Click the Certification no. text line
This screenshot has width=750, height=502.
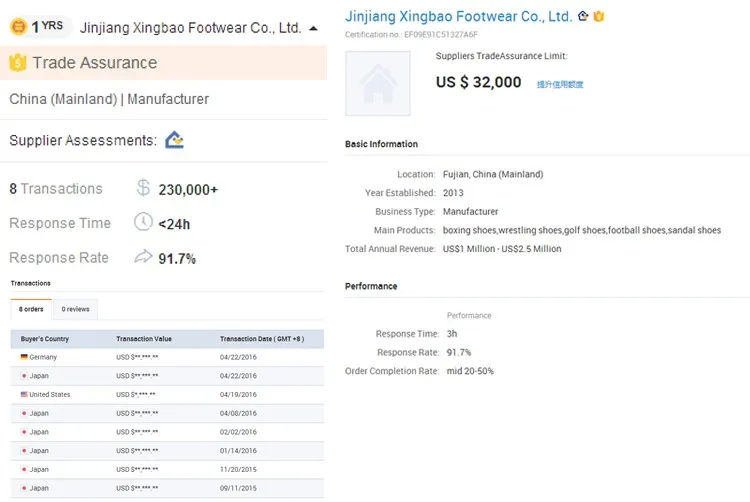(411, 34)
